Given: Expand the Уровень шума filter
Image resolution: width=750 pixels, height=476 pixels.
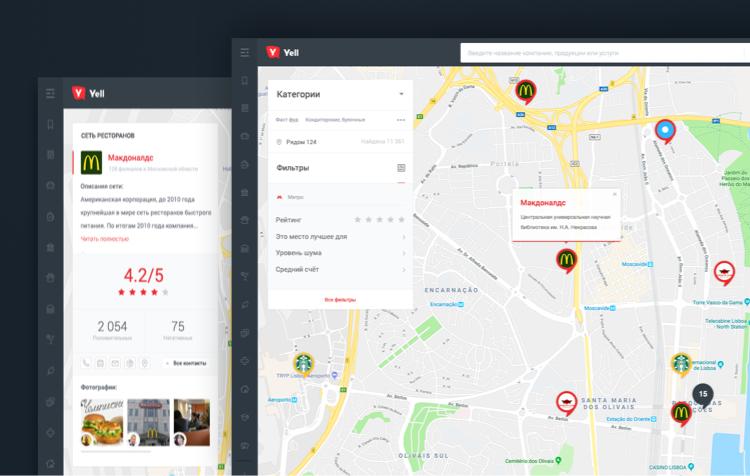Looking at the screenshot, I should pos(403,253).
